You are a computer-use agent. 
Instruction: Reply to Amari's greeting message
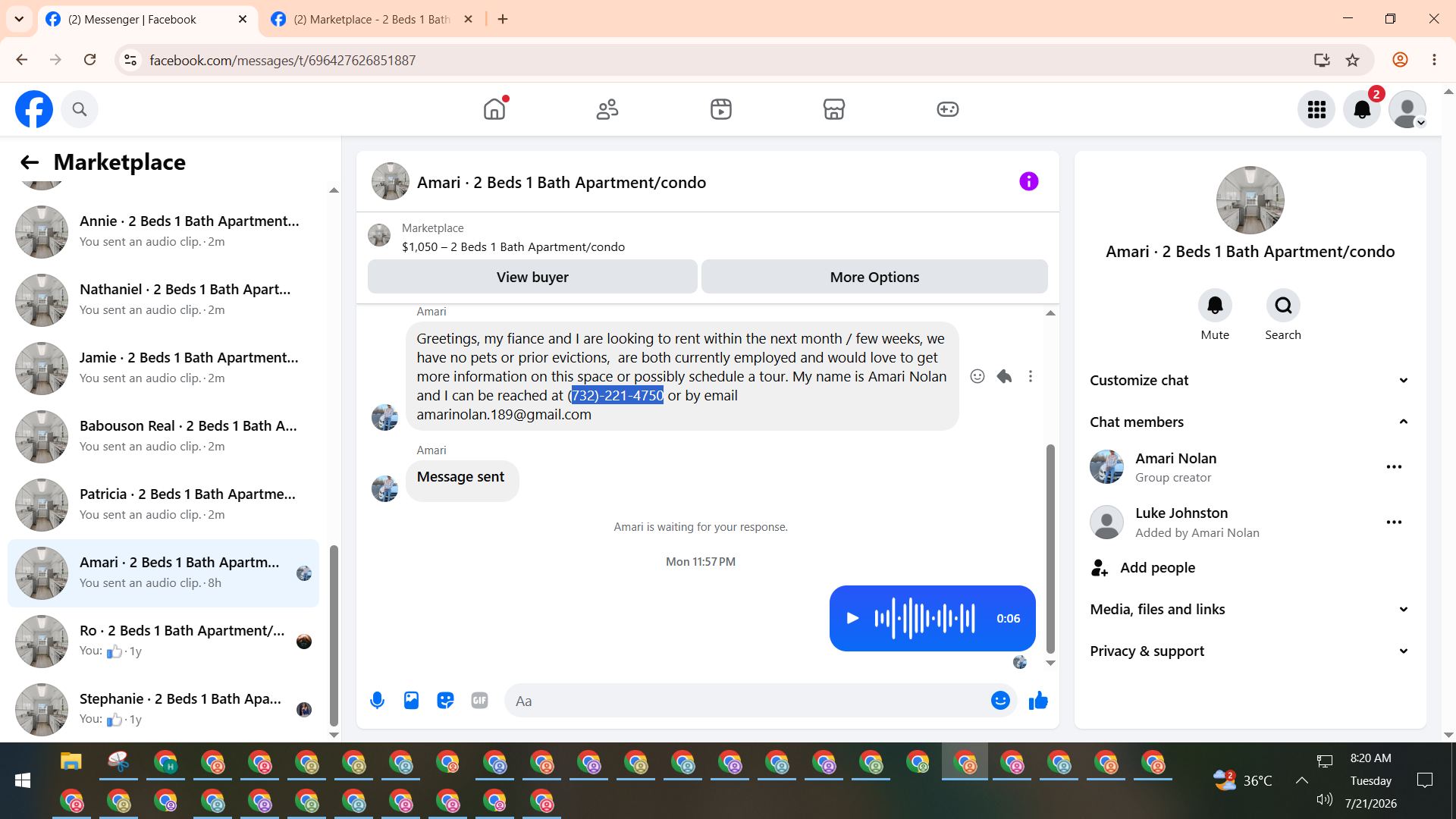tap(1004, 376)
